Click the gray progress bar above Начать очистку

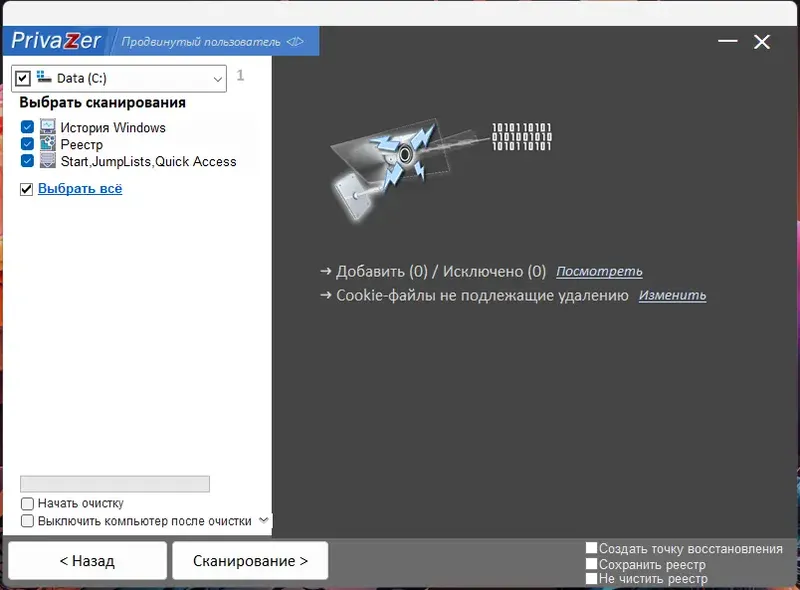pyautogui.click(x=114, y=484)
